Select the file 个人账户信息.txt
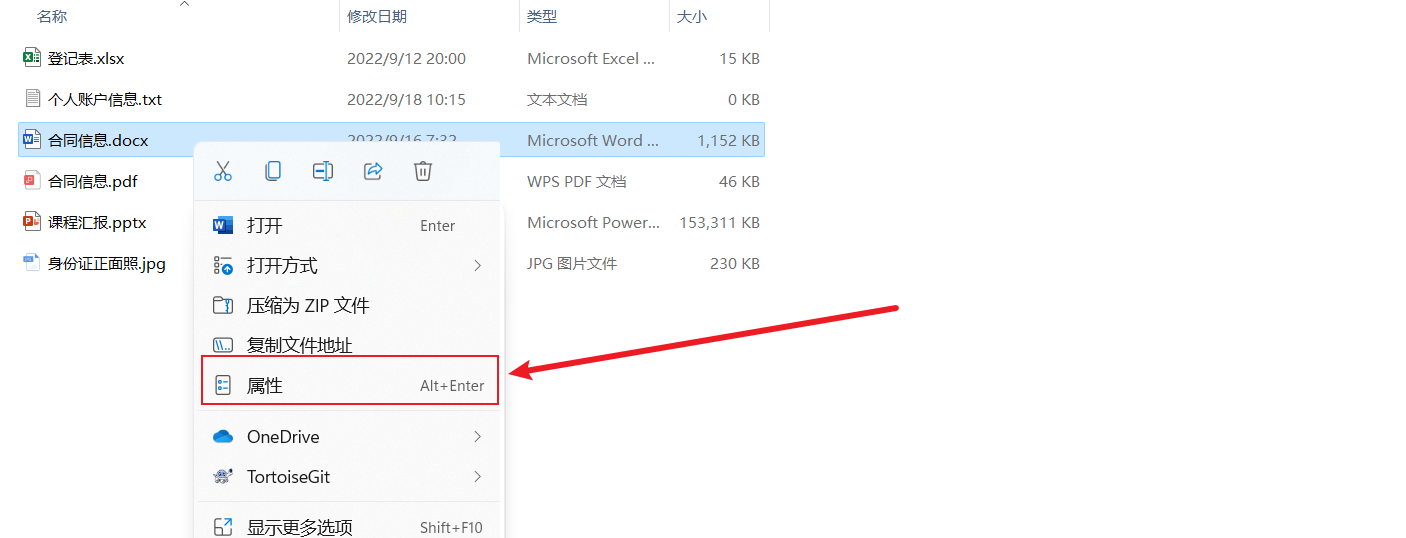Image resolution: width=1406 pixels, height=538 pixels. [105, 99]
